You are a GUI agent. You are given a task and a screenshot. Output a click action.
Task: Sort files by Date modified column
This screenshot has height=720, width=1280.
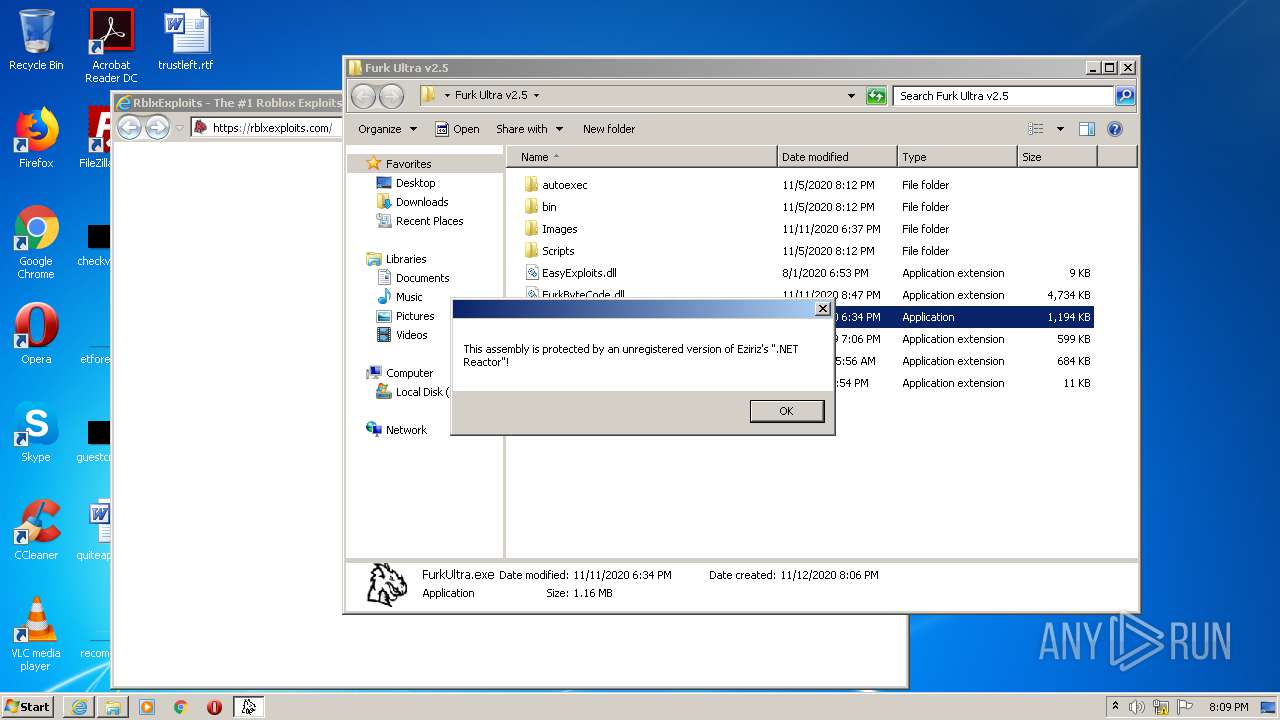pyautogui.click(x=837, y=157)
